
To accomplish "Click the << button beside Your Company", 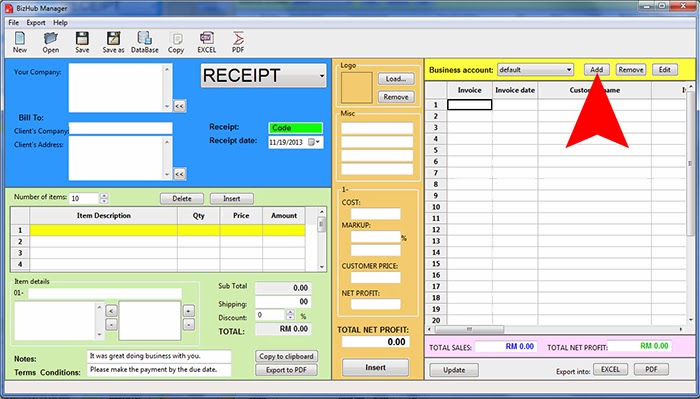I will [x=179, y=106].
